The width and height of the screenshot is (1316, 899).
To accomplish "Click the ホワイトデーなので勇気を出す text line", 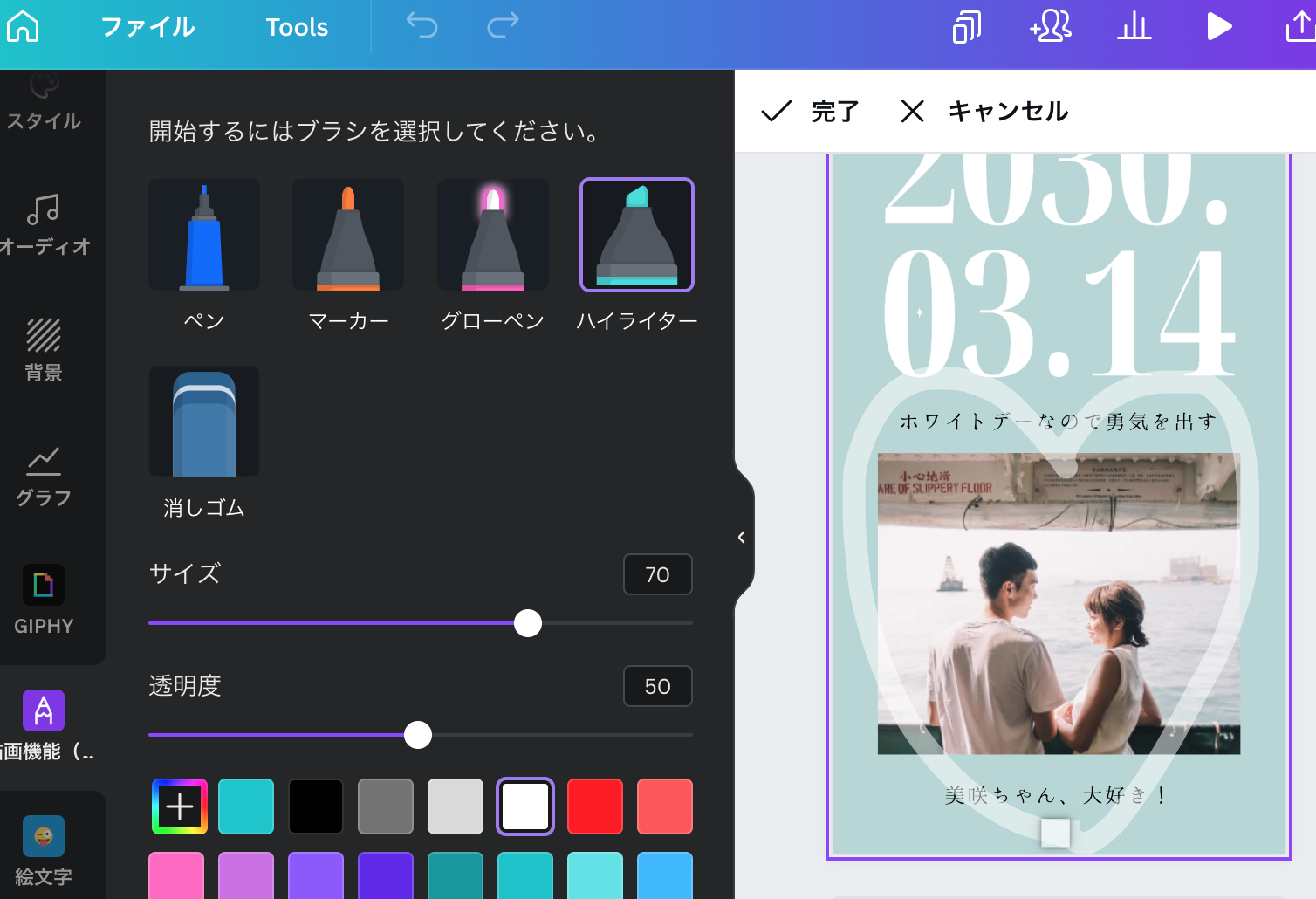I will point(1059,422).
